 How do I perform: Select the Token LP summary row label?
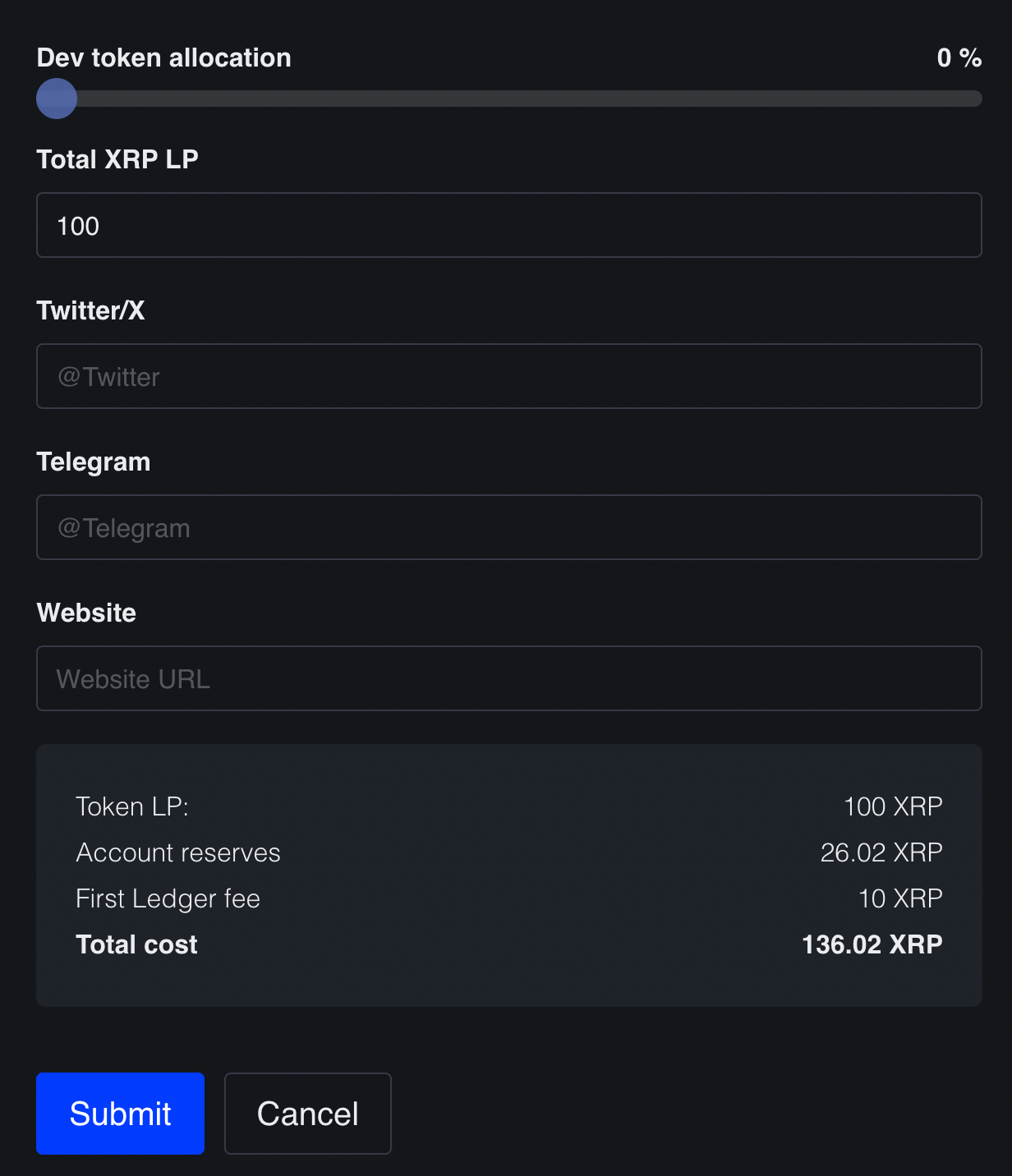(132, 806)
